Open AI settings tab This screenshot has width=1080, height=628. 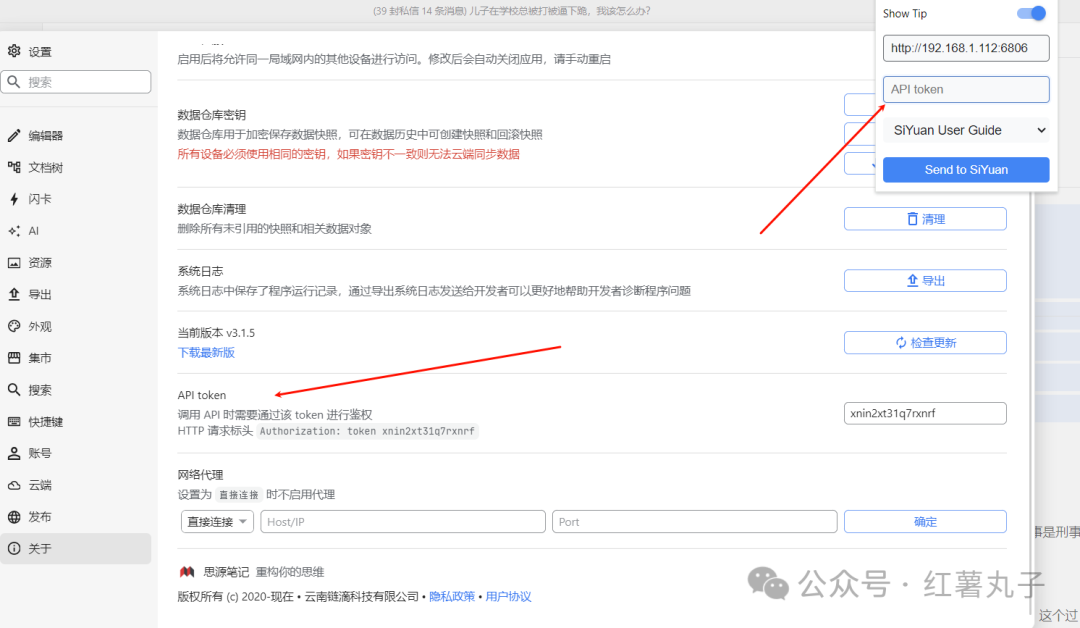[x=76, y=231]
